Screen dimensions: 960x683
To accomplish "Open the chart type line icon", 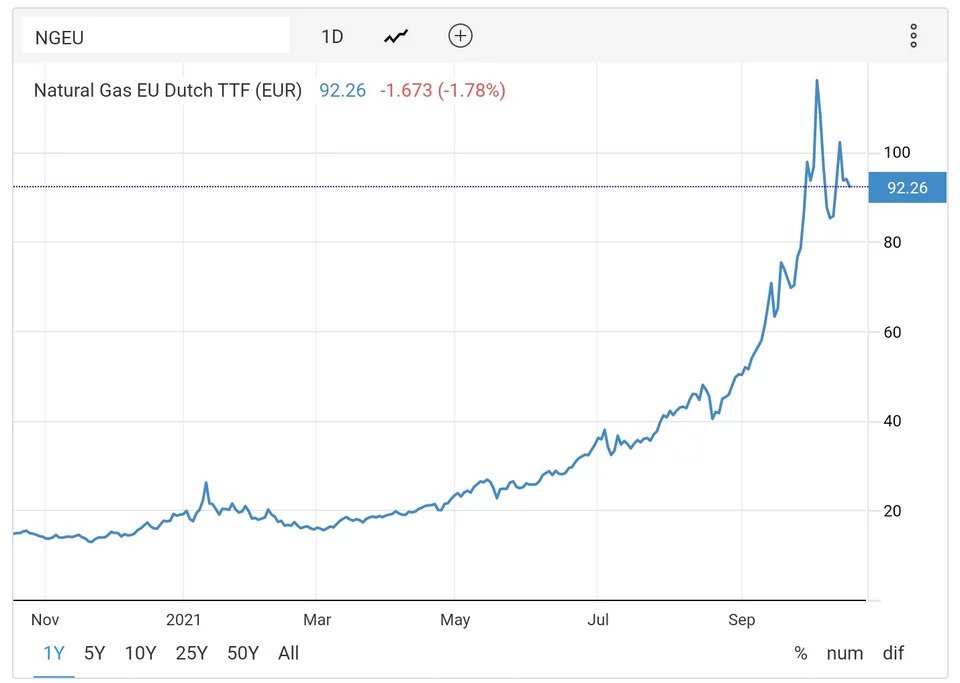I will coord(396,37).
